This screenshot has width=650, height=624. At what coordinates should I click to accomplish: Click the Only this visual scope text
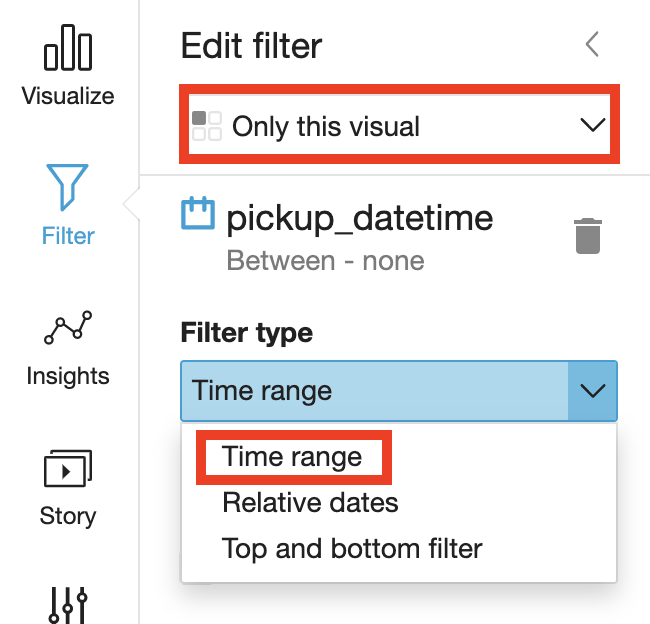coord(326,126)
